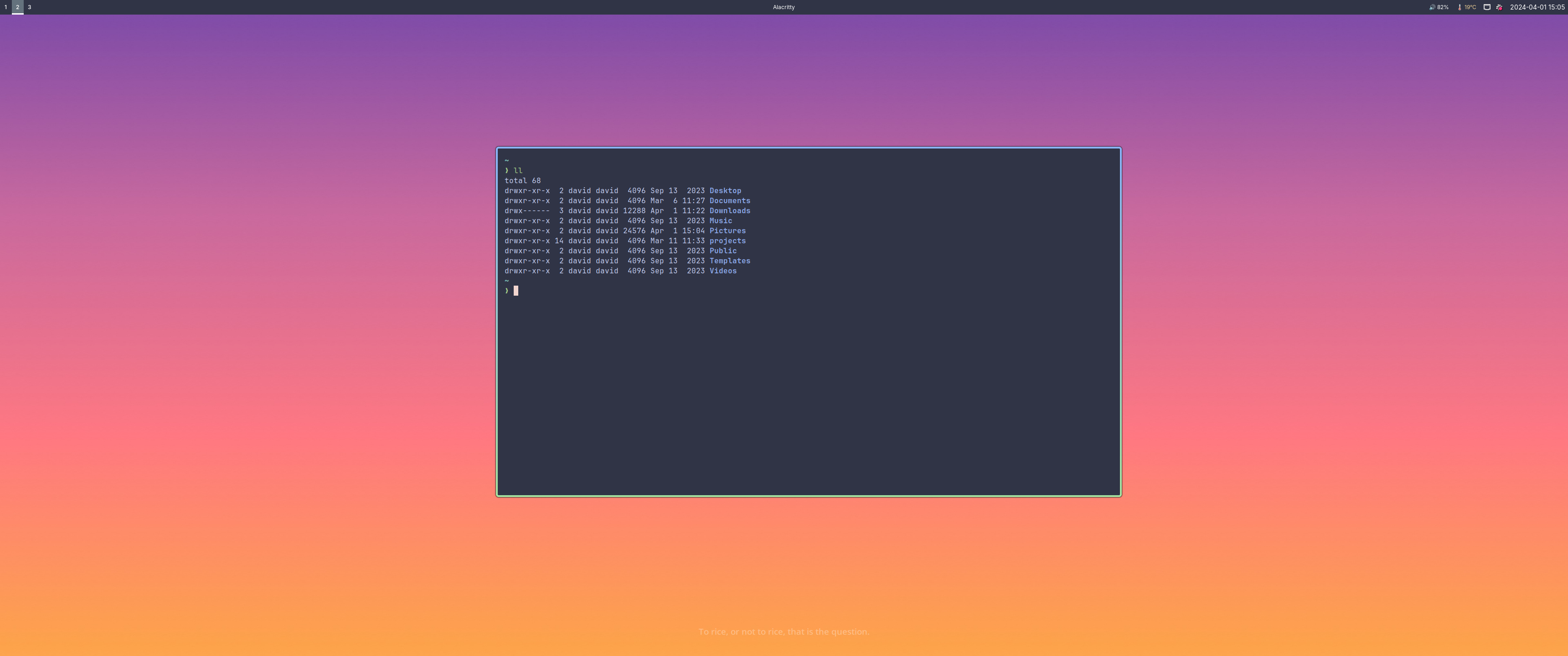The image size is (1568, 656).
Task: Click the terminal cursor at the prompt
Action: (x=516, y=291)
